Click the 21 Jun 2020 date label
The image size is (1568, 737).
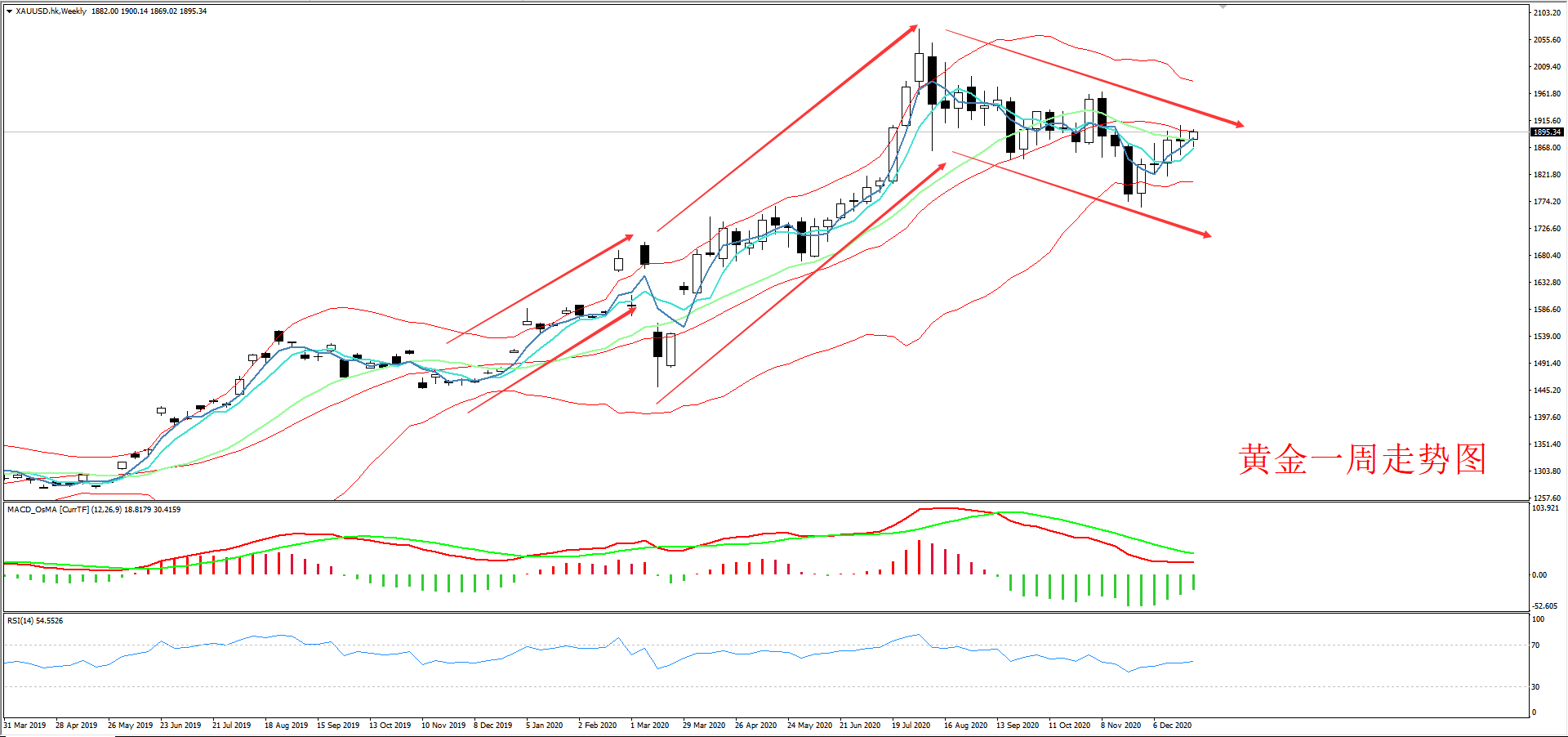[x=860, y=725]
